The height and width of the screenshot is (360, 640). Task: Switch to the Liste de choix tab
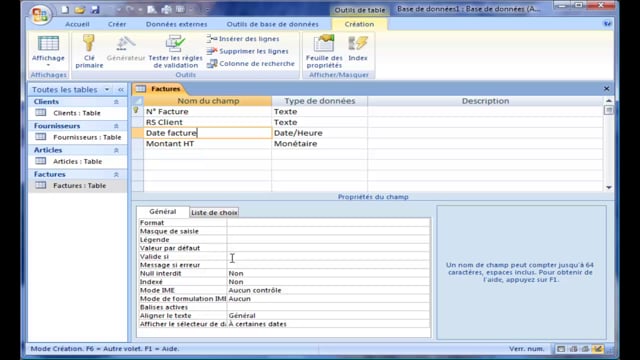pos(214,212)
